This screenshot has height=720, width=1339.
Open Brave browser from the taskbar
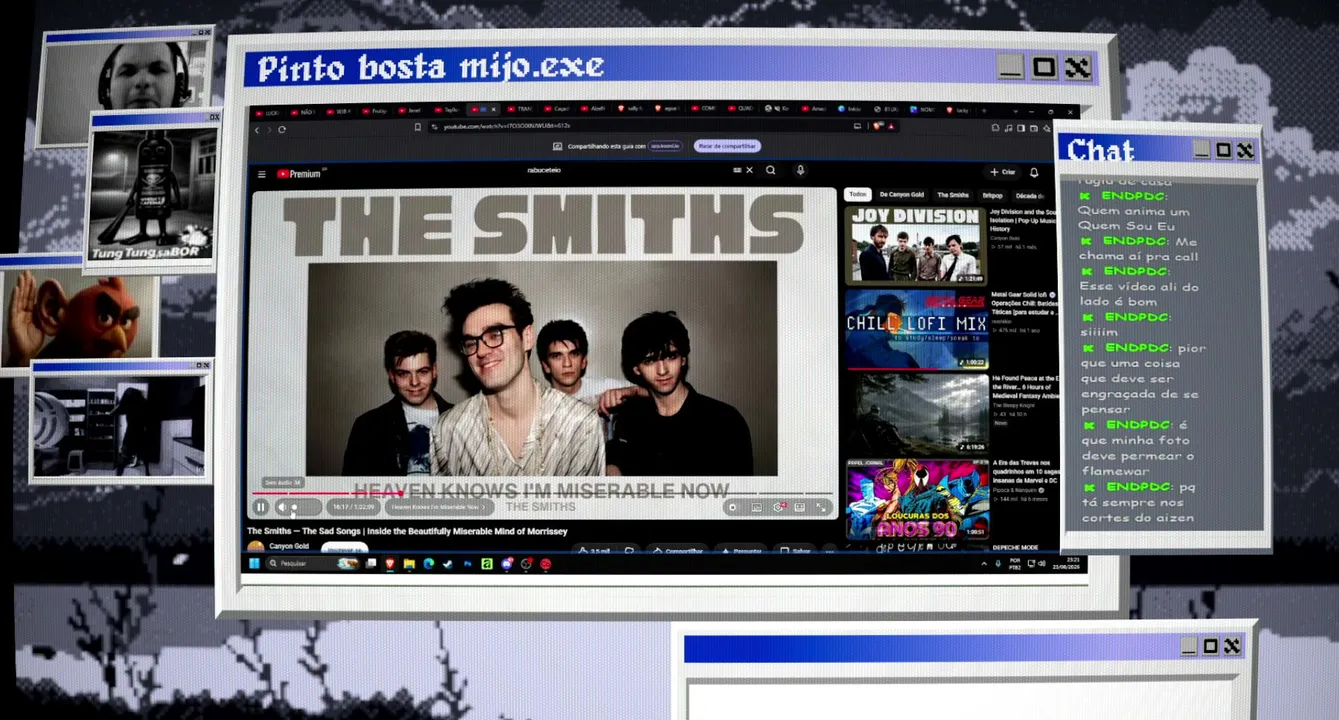390,564
